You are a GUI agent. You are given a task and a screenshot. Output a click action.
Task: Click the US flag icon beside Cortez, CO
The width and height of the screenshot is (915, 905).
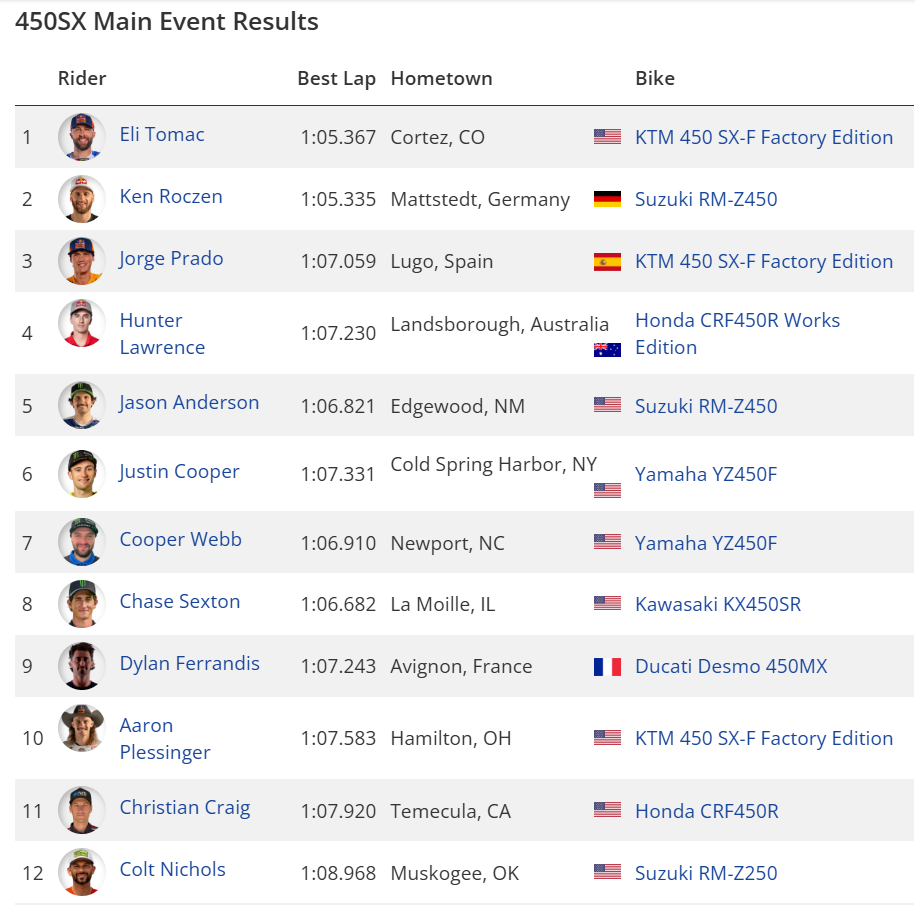click(607, 137)
